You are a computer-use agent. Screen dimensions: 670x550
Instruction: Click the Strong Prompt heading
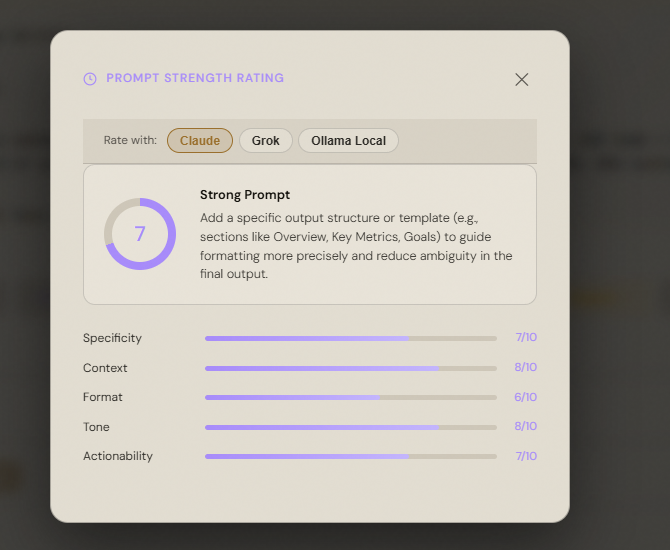point(245,195)
